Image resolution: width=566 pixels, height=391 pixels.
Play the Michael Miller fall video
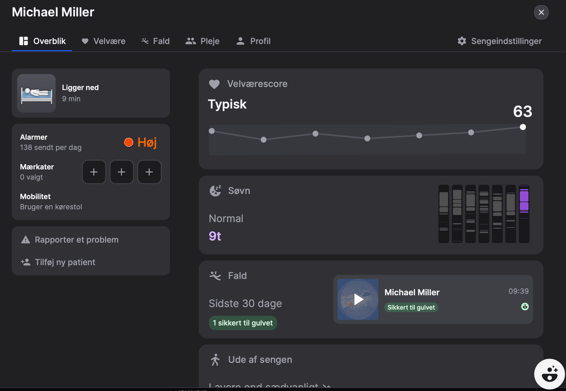point(358,299)
